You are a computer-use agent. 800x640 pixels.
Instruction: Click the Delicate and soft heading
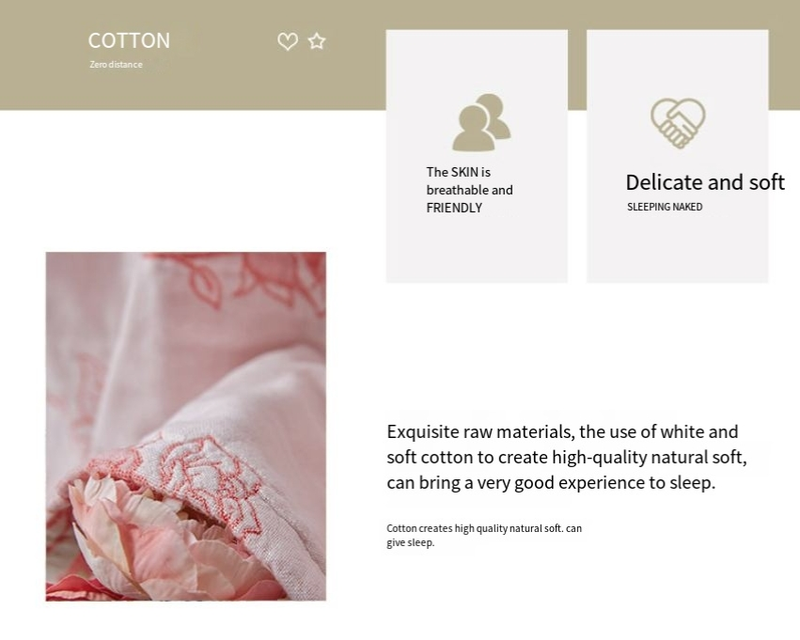705,182
